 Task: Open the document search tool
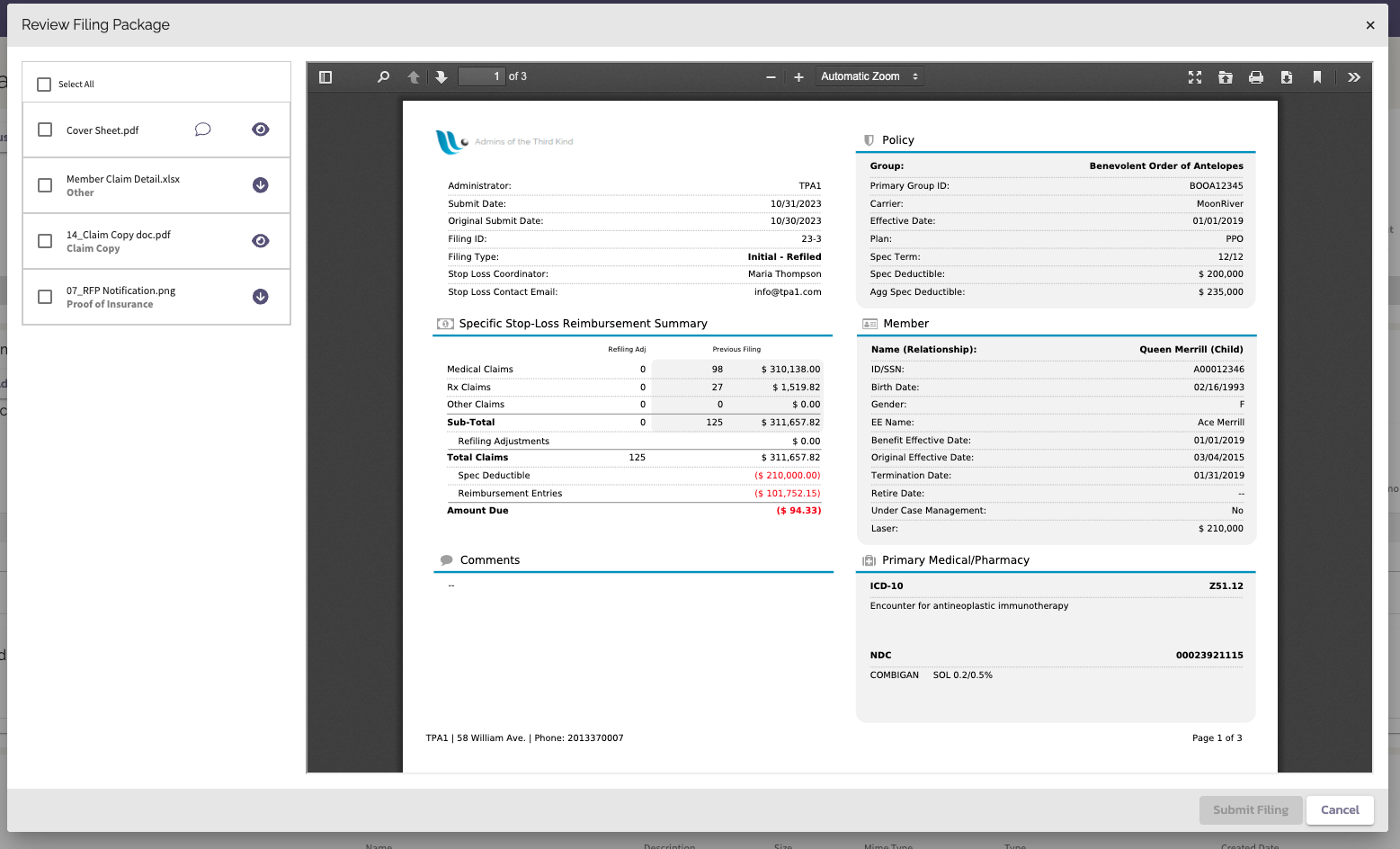(383, 76)
